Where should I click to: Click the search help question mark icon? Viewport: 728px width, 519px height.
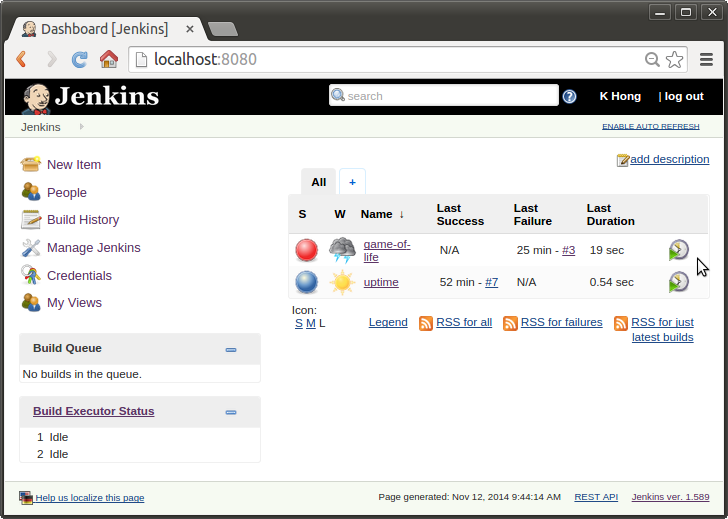click(x=569, y=97)
